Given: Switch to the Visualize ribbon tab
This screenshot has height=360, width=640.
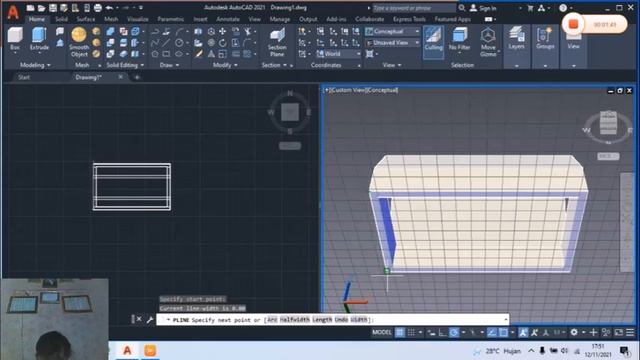Looking at the screenshot, I should (x=138, y=19).
